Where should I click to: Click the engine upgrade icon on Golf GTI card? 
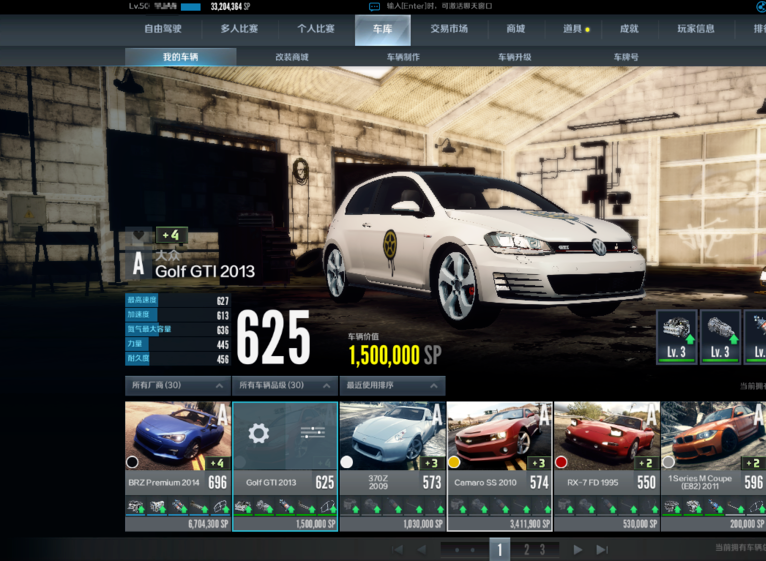(x=243, y=506)
